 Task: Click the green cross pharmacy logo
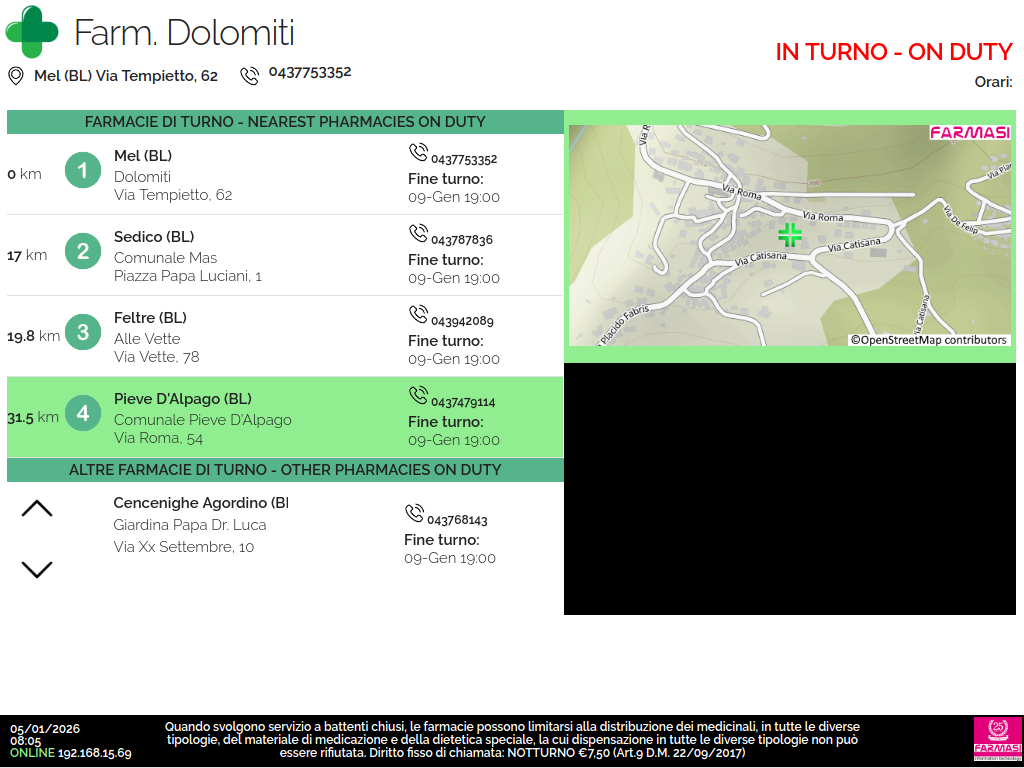click(32, 32)
